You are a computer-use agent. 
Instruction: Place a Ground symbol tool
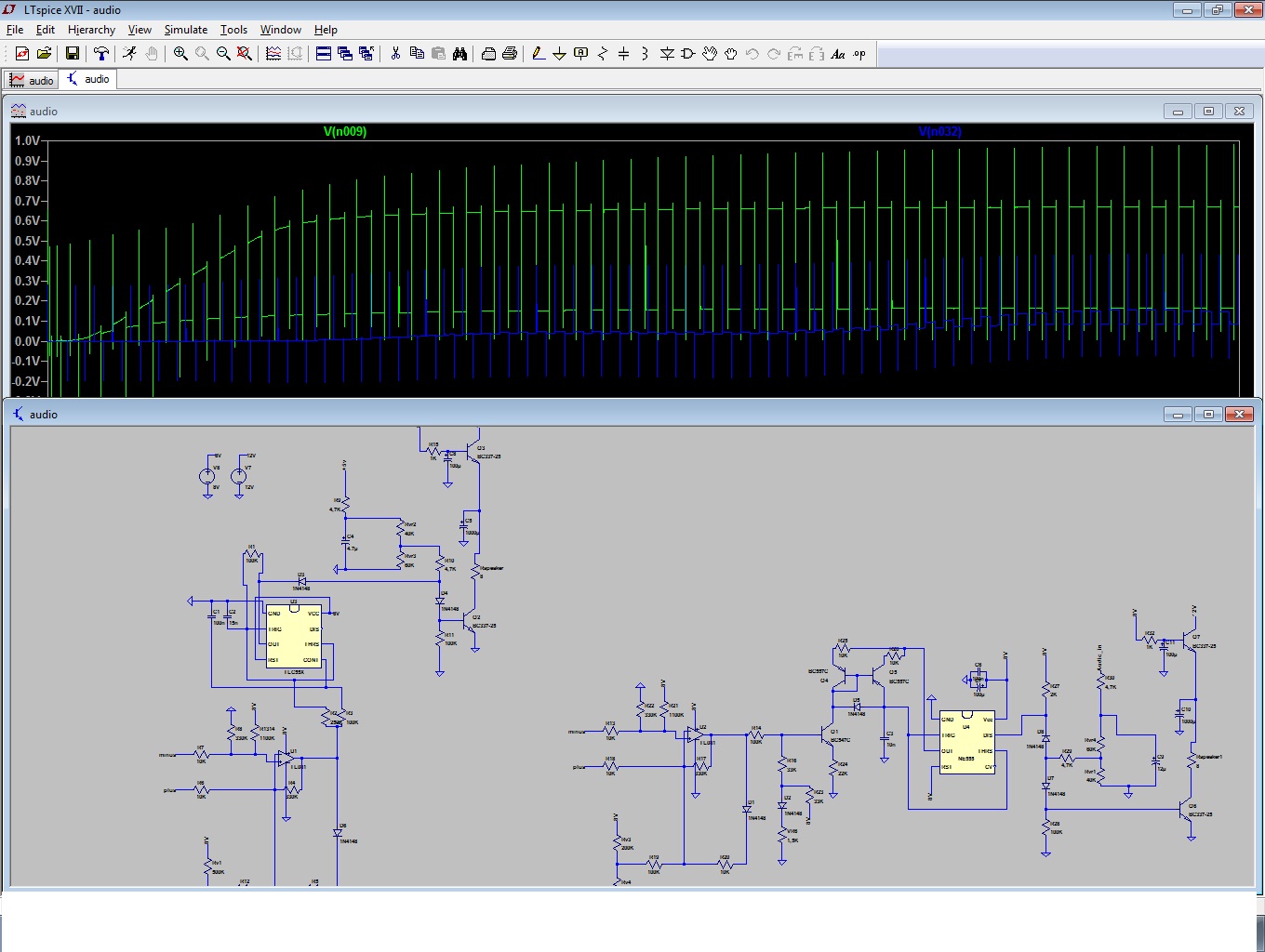point(559,54)
